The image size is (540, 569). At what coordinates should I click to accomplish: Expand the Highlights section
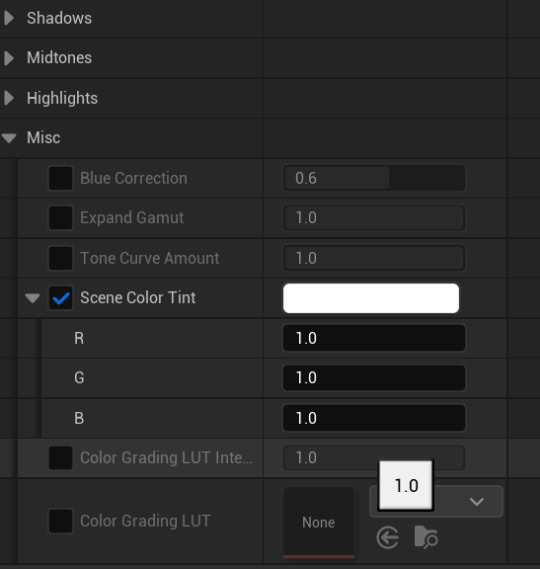tap(9, 98)
